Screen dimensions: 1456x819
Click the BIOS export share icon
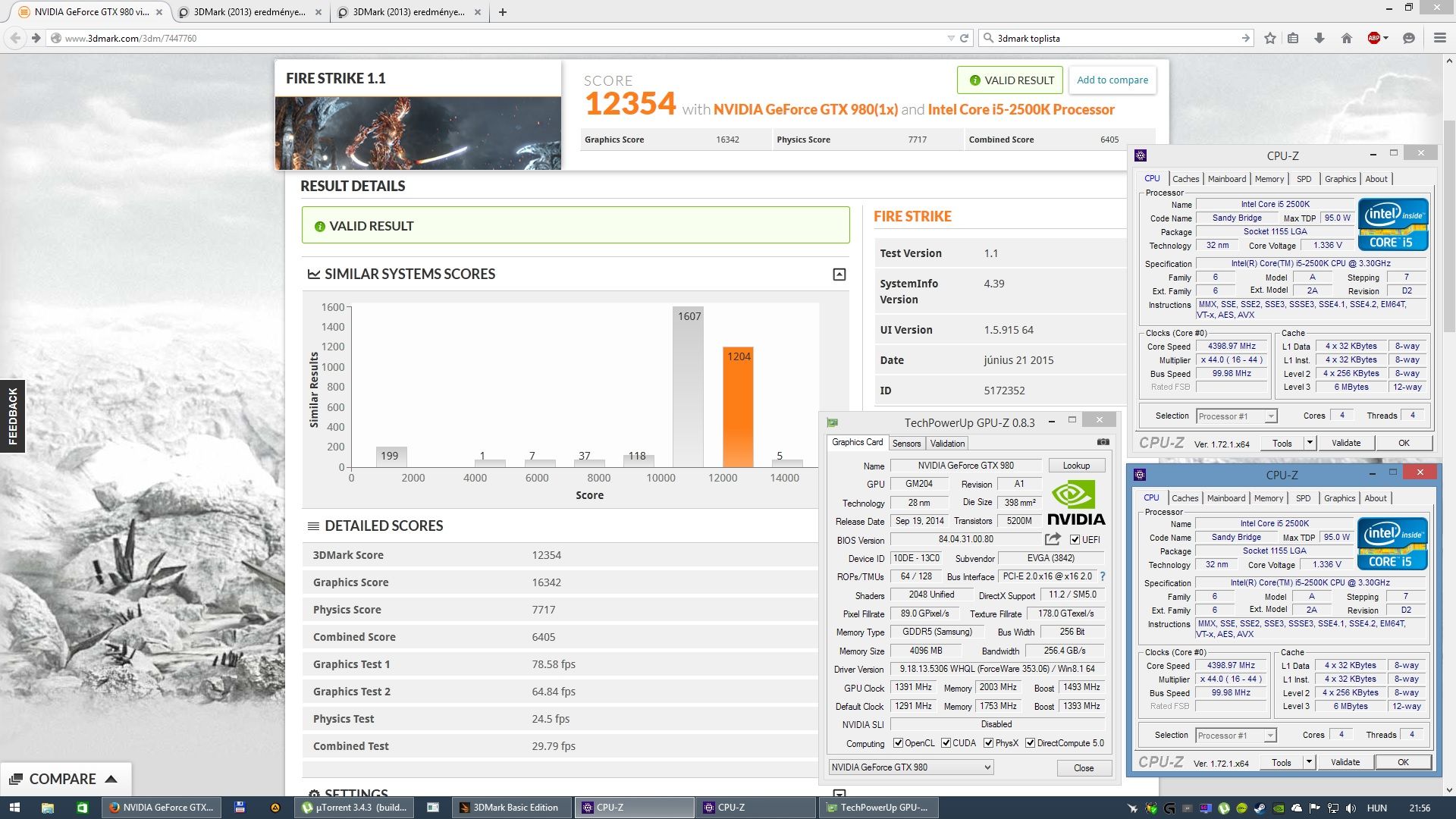1053,539
